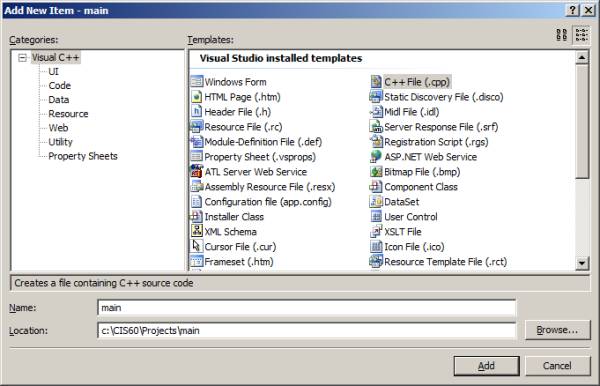Click into the Name input field
Screen dimensions: 600x386
click(x=307, y=308)
